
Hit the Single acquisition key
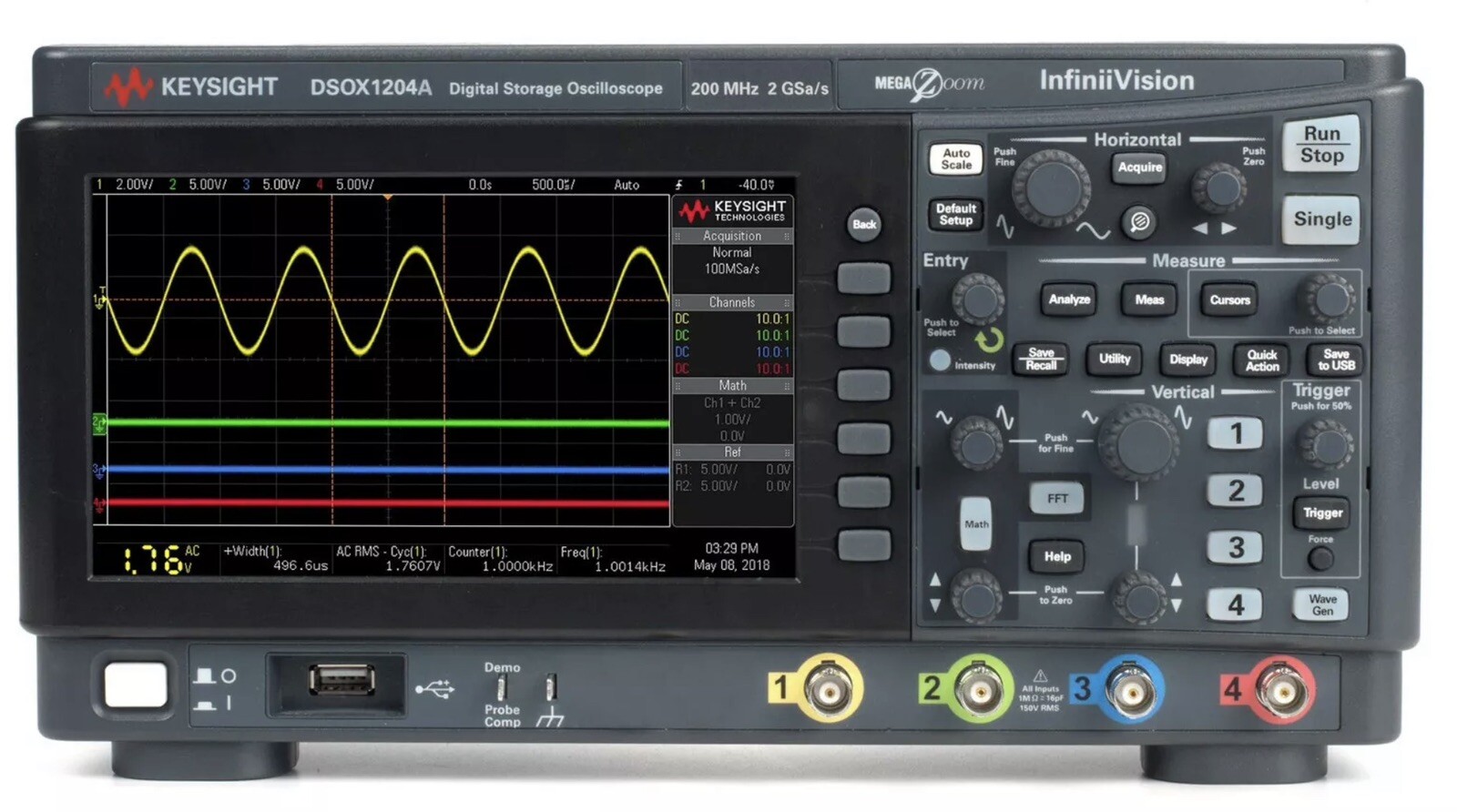pos(1321,219)
